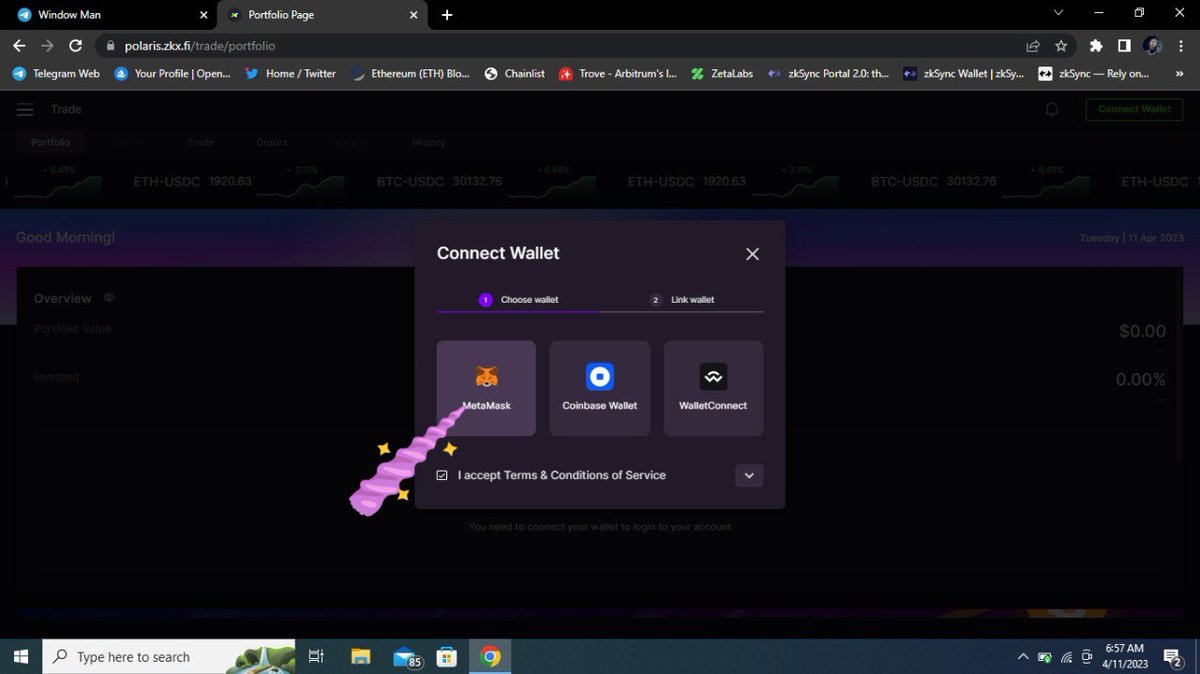
Task: Switch to the Orders nav tab
Action: (x=272, y=142)
